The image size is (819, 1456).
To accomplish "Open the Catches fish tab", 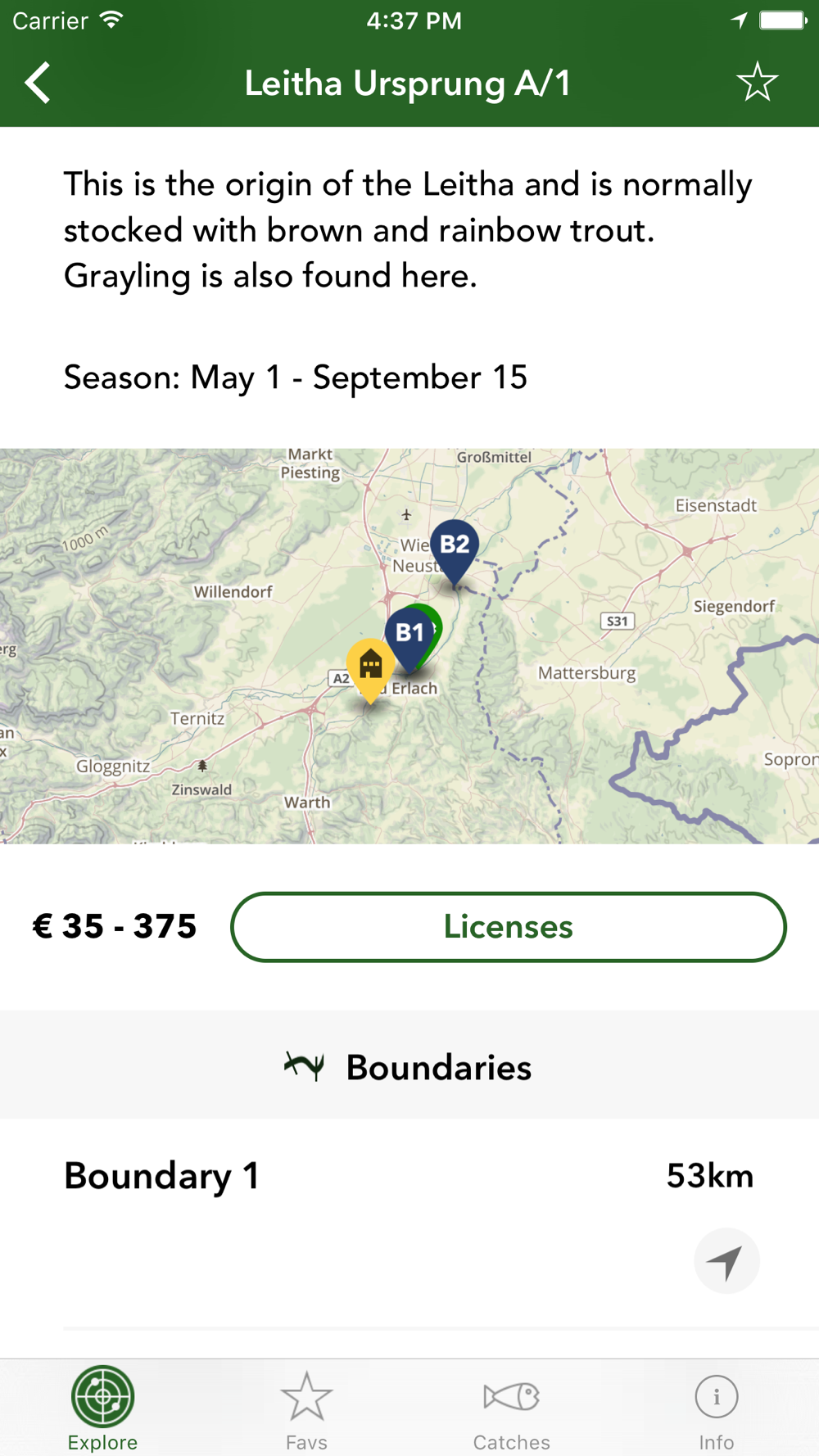I will tap(511, 1409).
